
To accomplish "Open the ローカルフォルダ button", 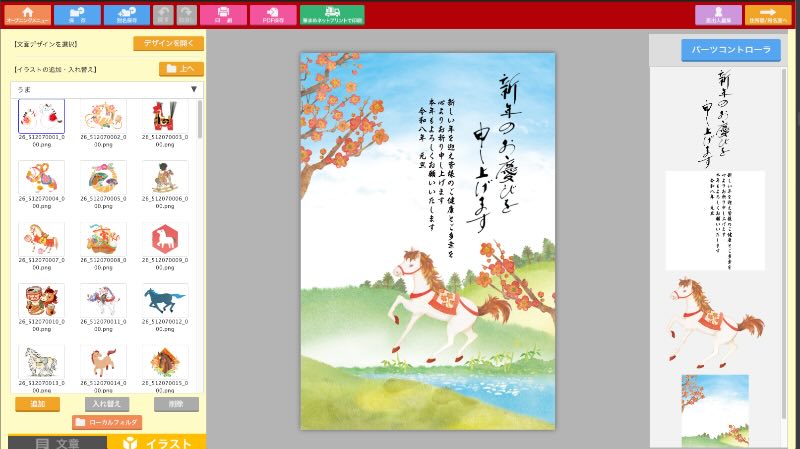I will [x=107, y=422].
